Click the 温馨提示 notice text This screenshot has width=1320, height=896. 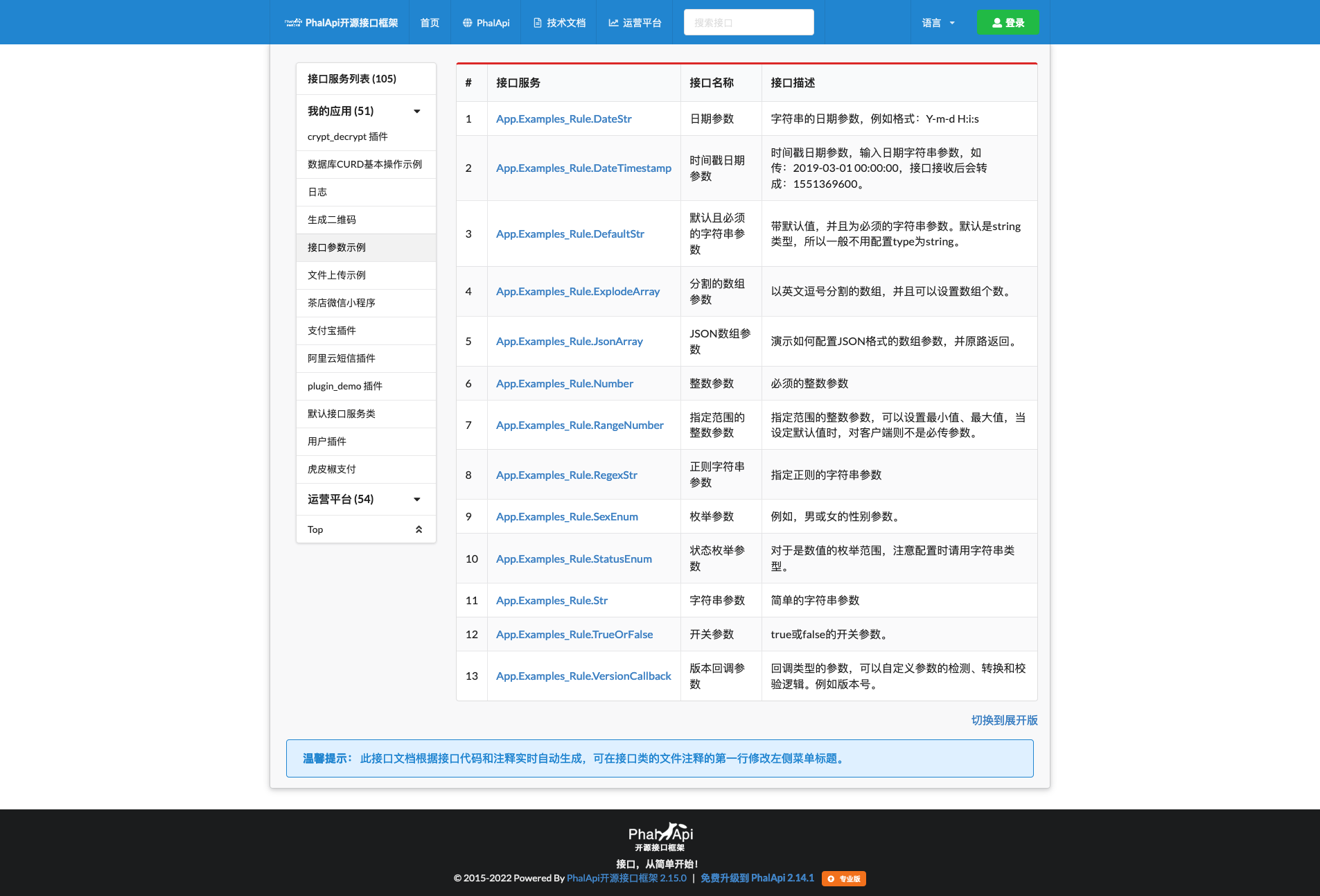click(574, 758)
